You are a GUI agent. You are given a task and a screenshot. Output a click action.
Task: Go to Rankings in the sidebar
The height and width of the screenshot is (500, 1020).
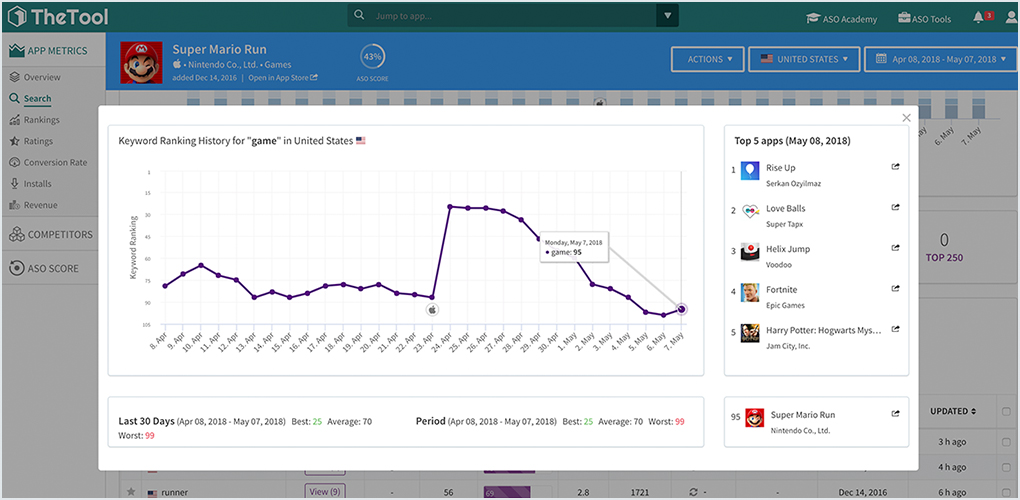coord(41,120)
